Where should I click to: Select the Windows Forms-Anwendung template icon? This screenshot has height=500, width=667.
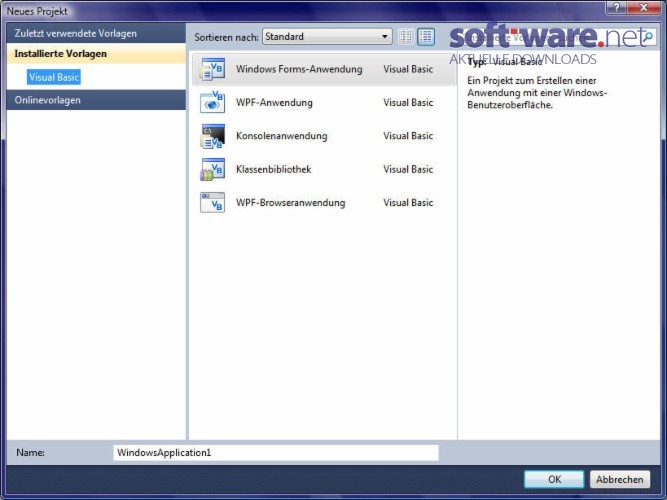[x=212, y=69]
